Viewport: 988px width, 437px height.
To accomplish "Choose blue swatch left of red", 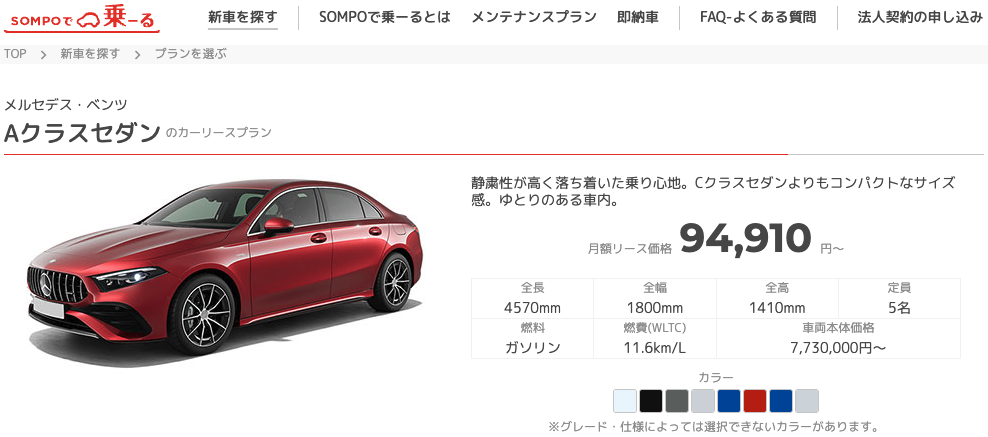I will point(729,400).
